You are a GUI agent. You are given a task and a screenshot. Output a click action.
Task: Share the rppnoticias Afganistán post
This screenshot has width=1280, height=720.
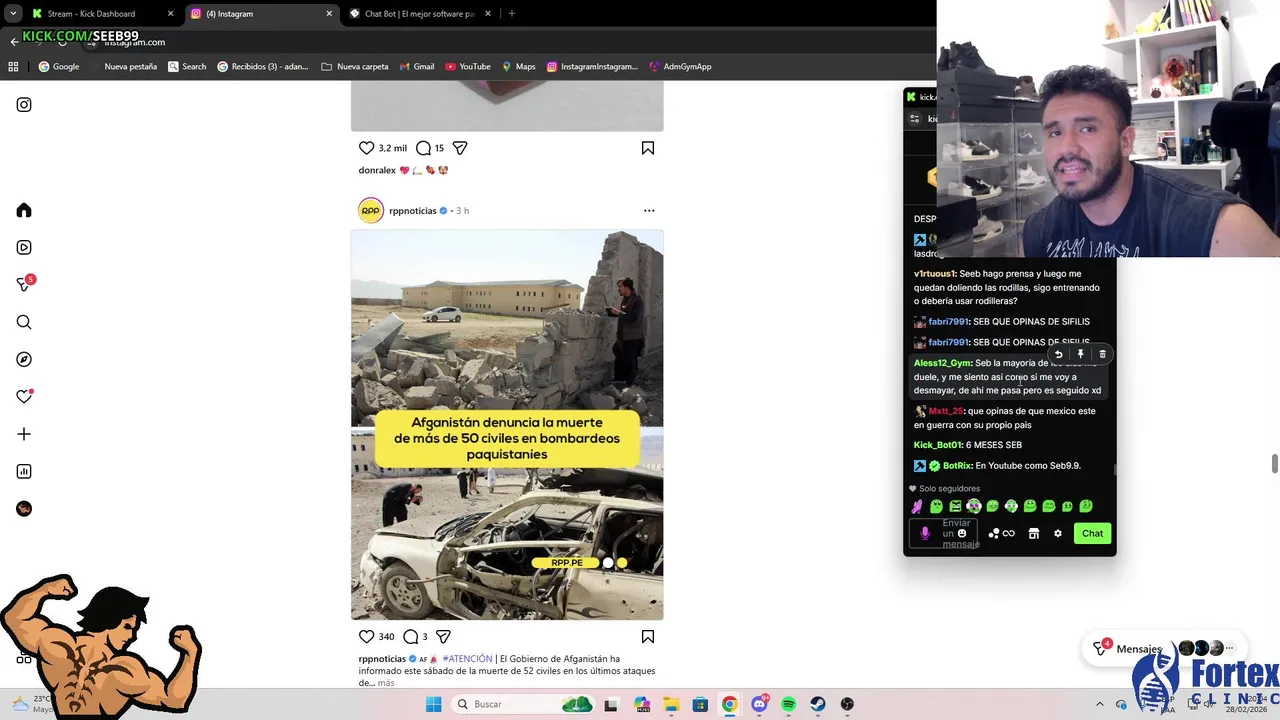443,637
